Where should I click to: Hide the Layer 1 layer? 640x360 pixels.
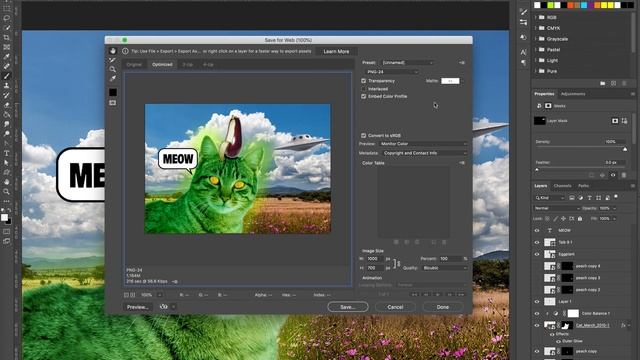coord(537,302)
